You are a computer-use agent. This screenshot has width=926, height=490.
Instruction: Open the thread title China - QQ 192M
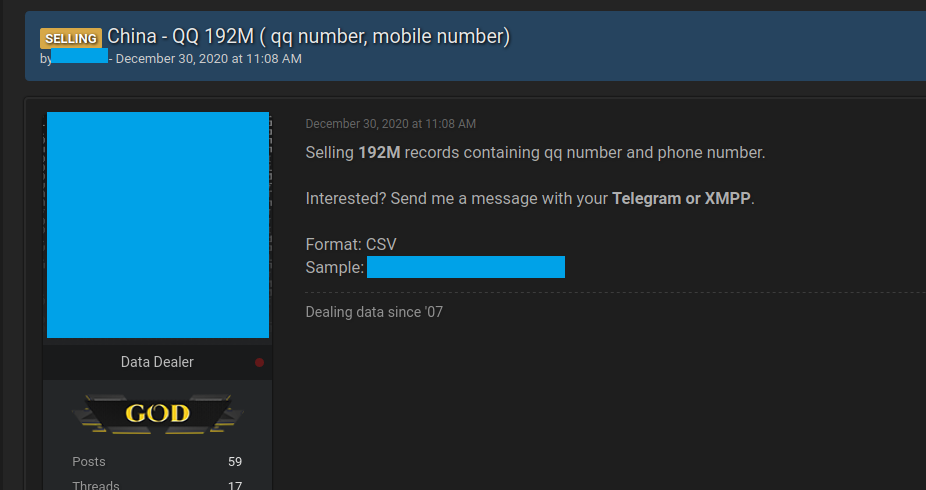309,37
